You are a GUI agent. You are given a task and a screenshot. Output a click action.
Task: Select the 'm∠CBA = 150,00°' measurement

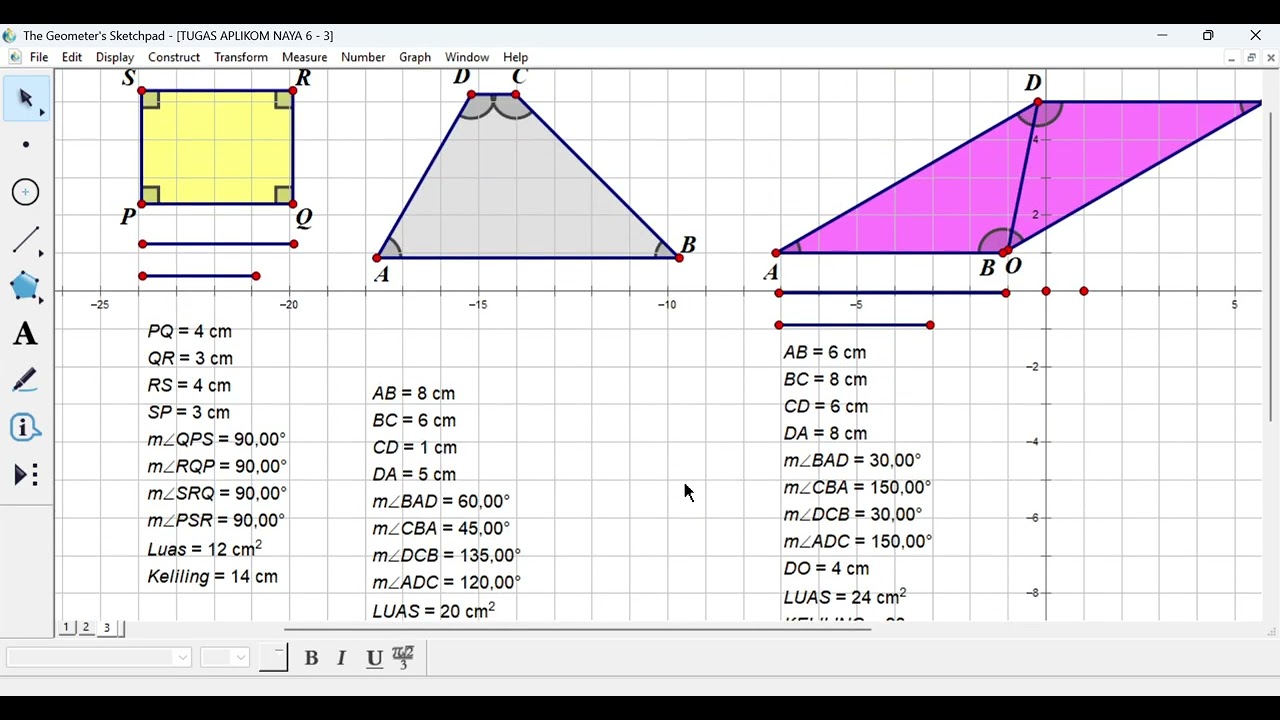pos(858,487)
